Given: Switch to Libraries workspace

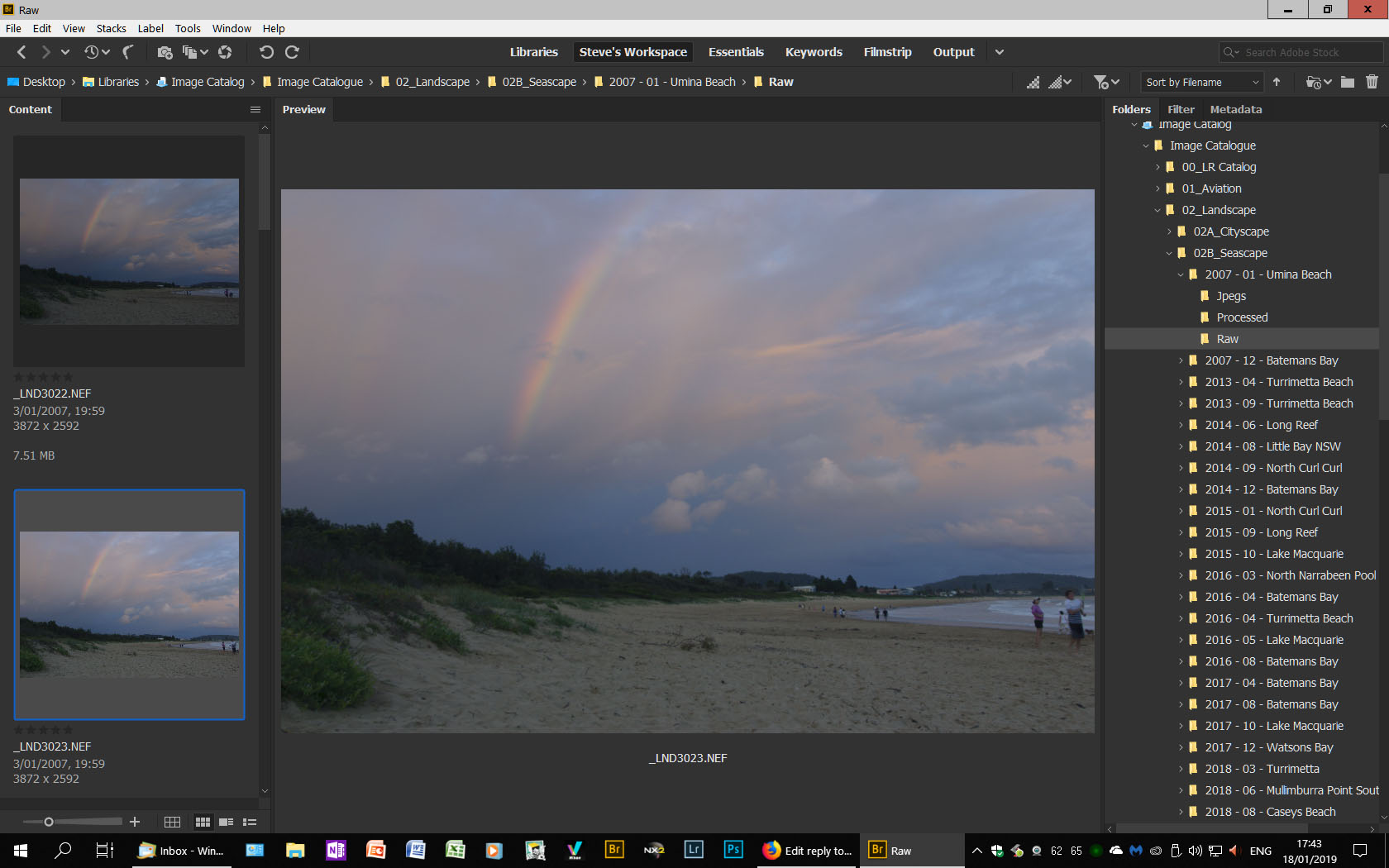Looking at the screenshot, I should click(533, 52).
